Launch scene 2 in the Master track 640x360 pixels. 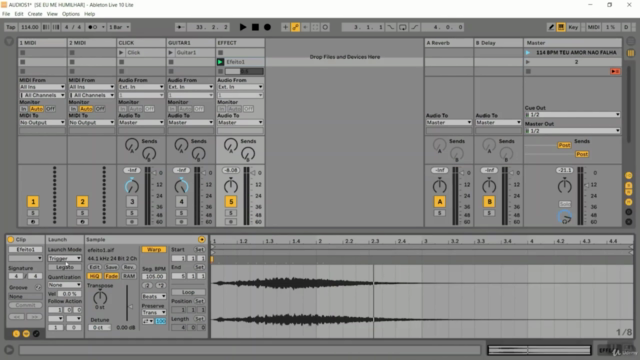point(528,62)
